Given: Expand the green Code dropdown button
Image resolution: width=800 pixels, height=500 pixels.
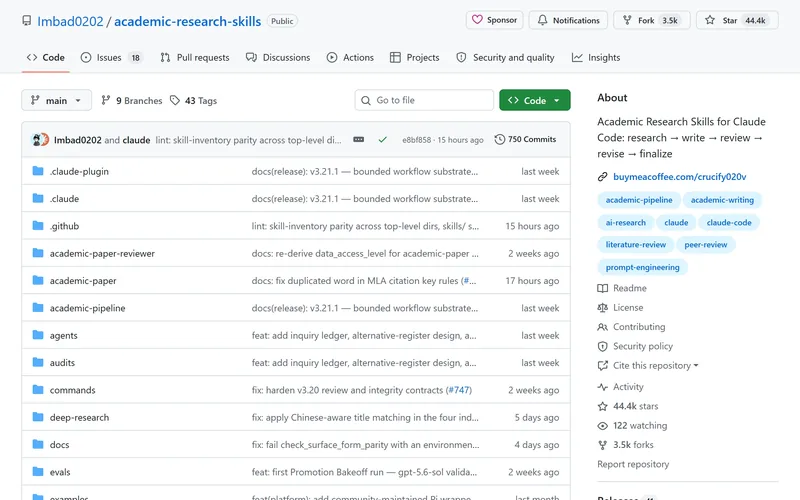Looking at the screenshot, I should click(535, 100).
